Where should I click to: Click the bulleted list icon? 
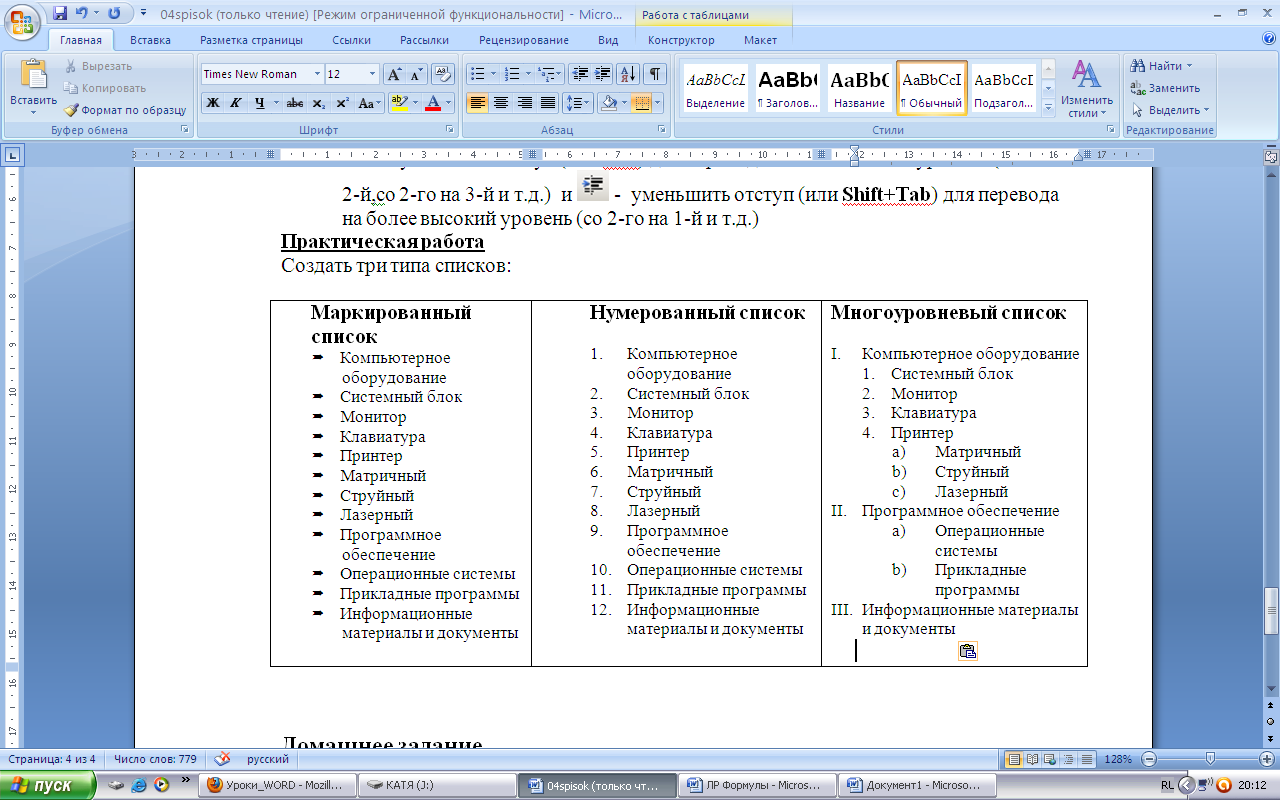tap(478, 74)
